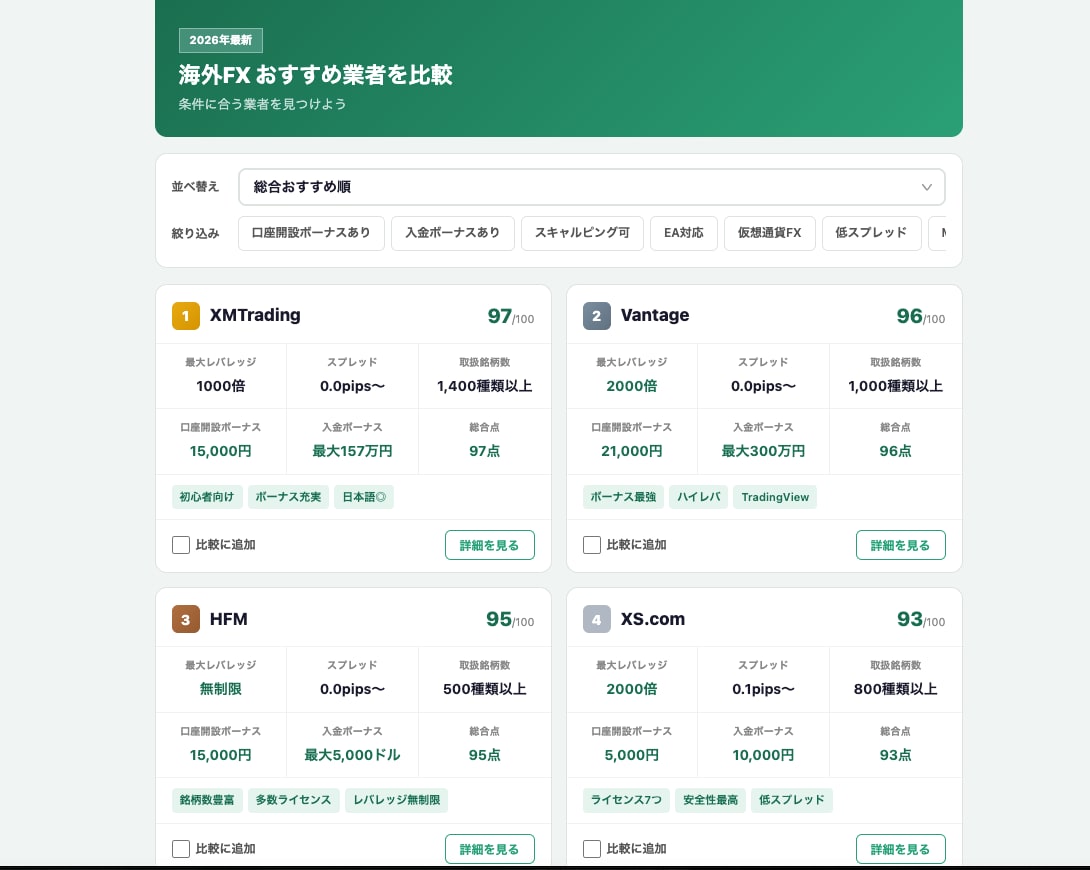Filter by 仮想通貨FX
Viewport: 1090px width, 870px height.
[x=770, y=233]
